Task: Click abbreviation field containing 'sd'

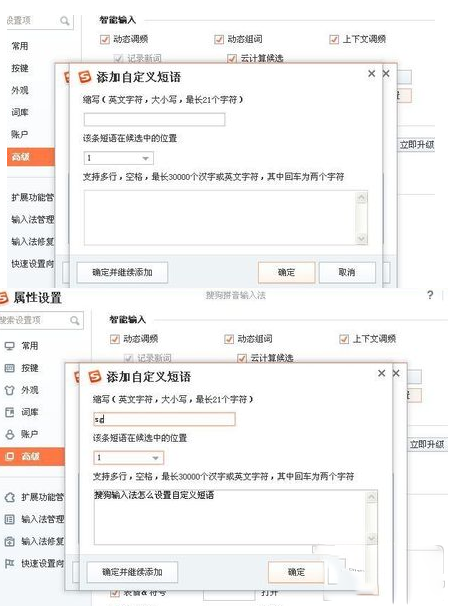Action: click(165, 419)
